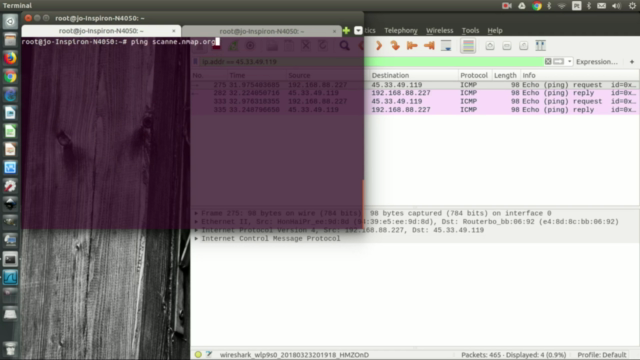Click the zoom in icon in Wireshark

coord(490,46)
